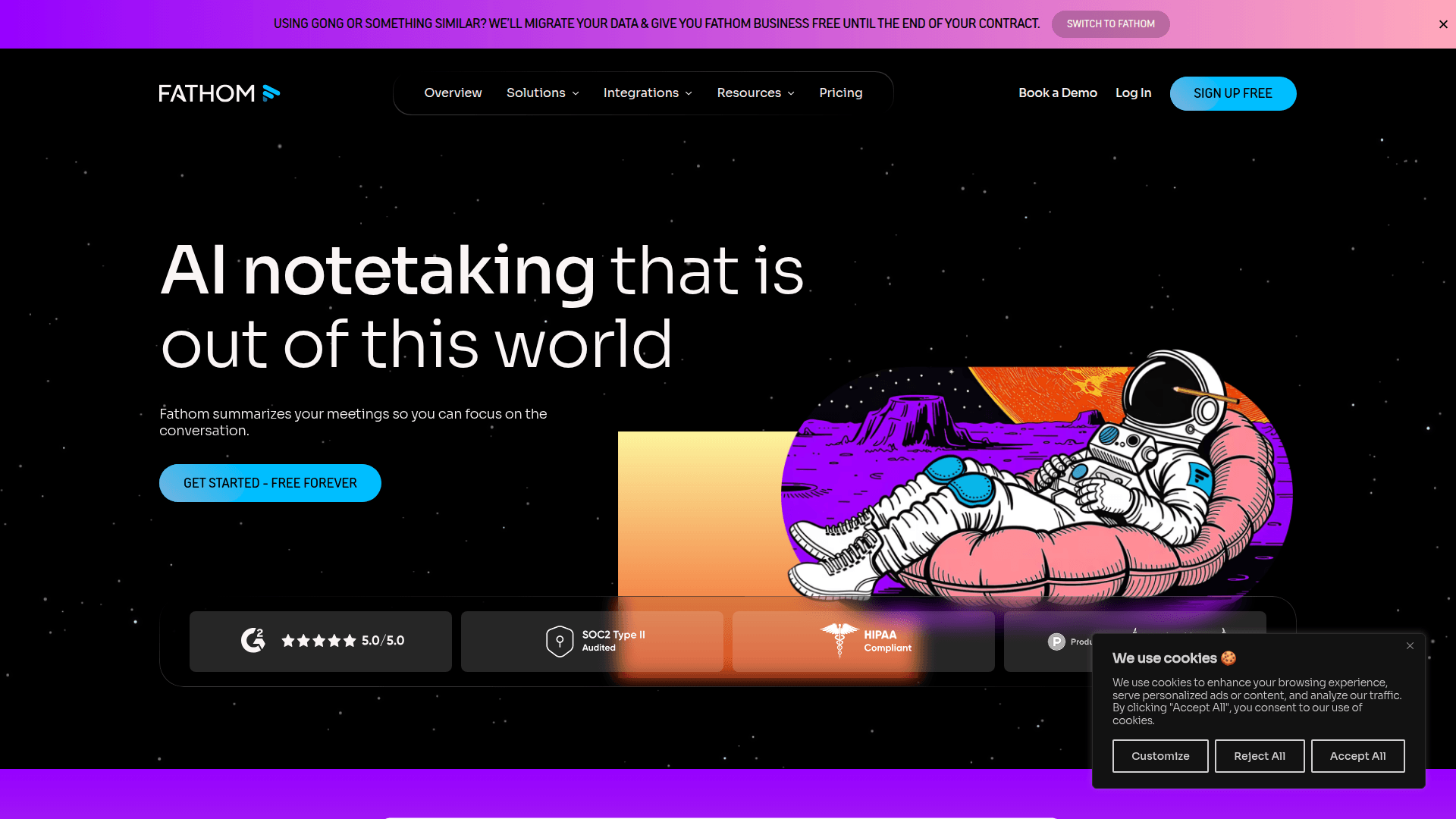Image resolution: width=1456 pixels, height=819 pixels.
Task: Go to the Pricing page
Action: (x=840, y=93)
